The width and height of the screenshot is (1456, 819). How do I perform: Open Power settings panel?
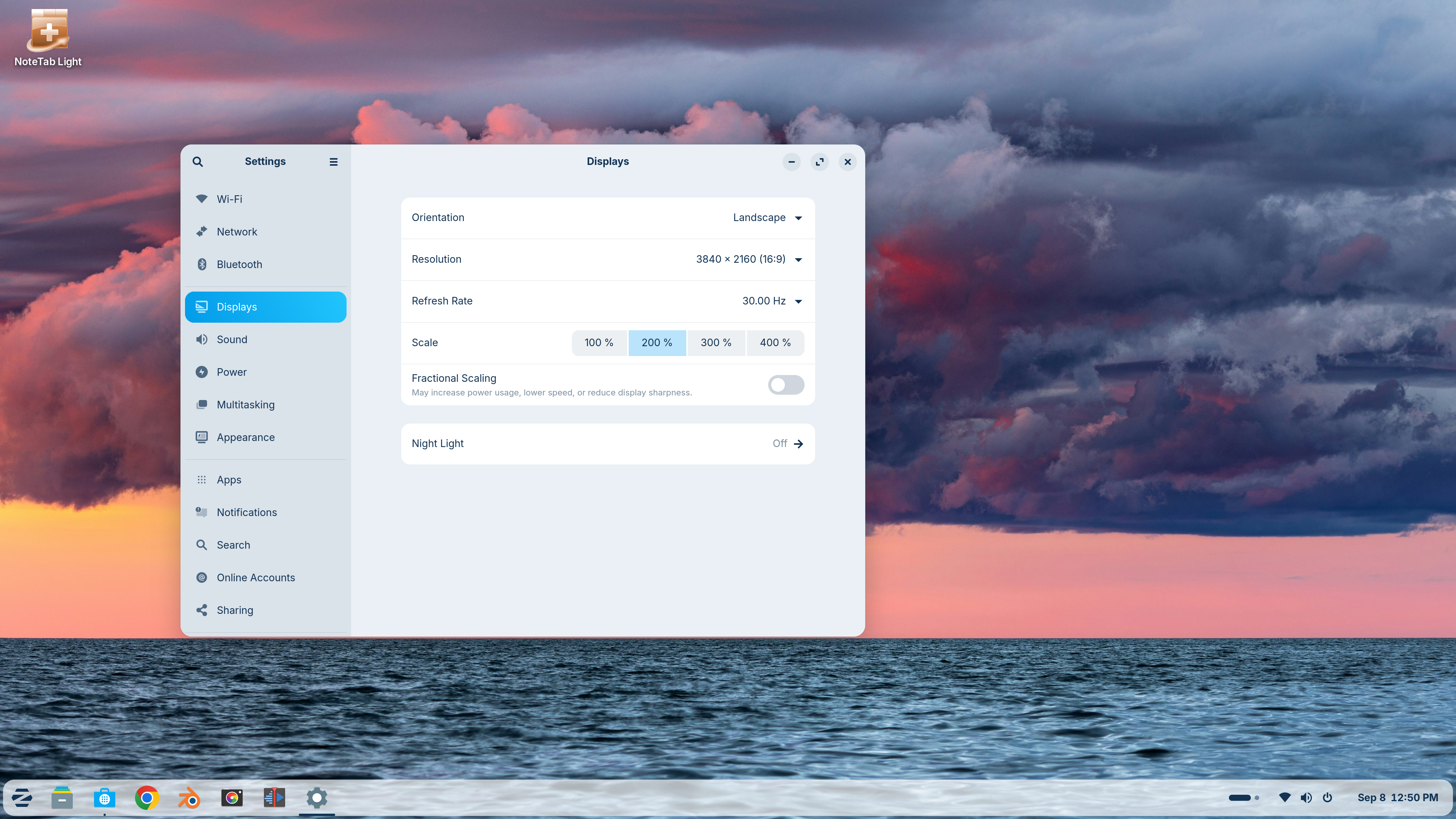(x=266, y=372)
